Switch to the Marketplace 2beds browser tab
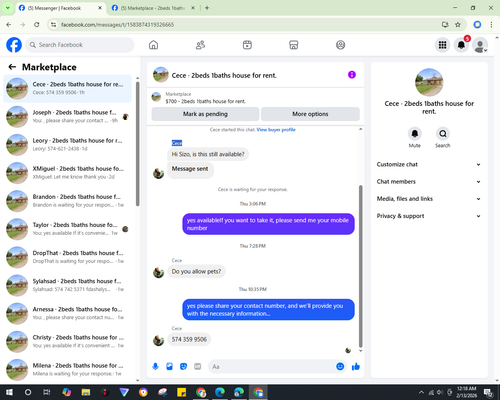 click(153, 8)
